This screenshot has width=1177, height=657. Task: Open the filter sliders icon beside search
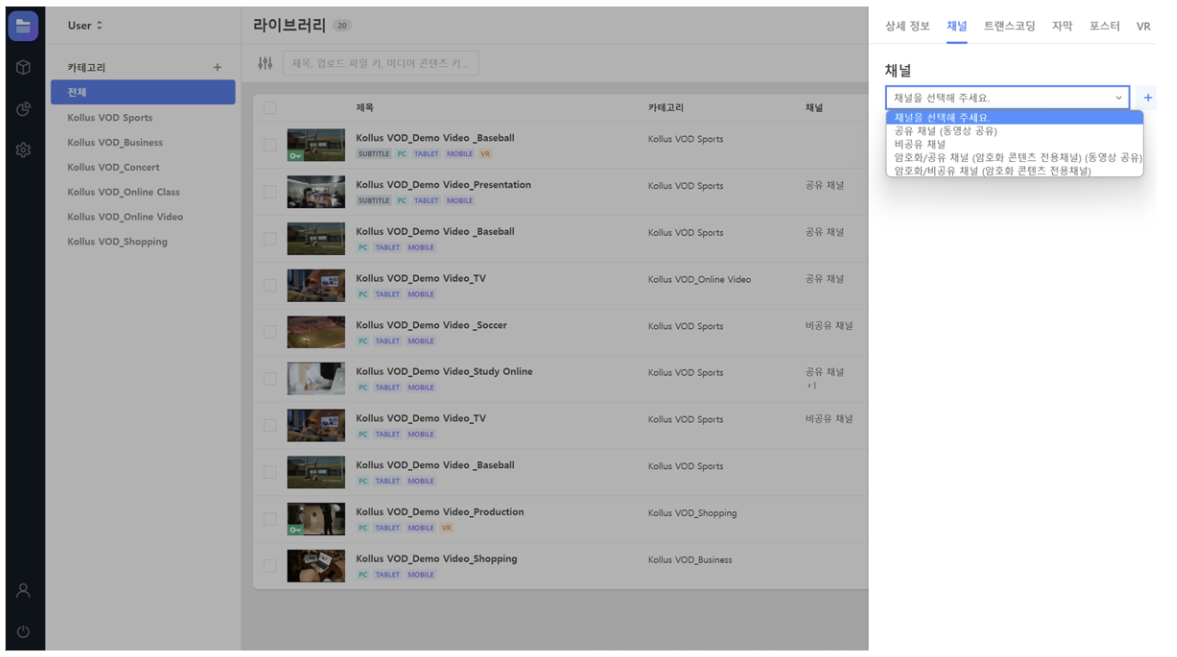[x=265, y=64]
